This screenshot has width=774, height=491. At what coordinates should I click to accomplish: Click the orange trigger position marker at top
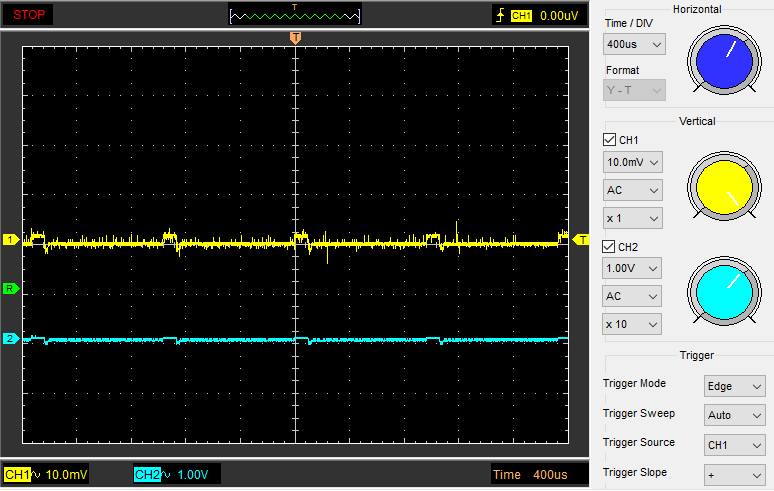tap(295, 38)
